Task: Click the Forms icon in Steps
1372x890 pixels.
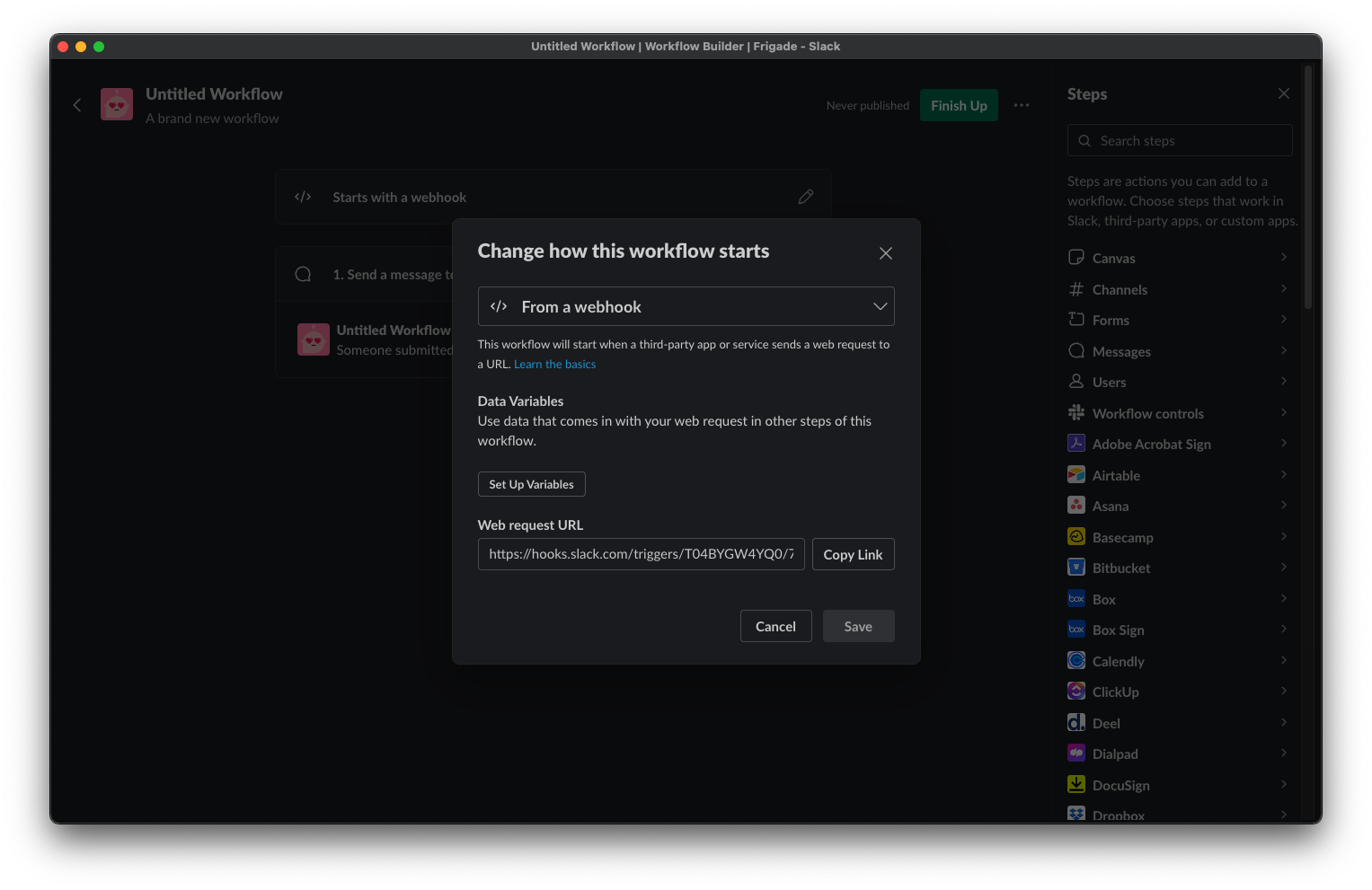Action: tap(1076, 319)
